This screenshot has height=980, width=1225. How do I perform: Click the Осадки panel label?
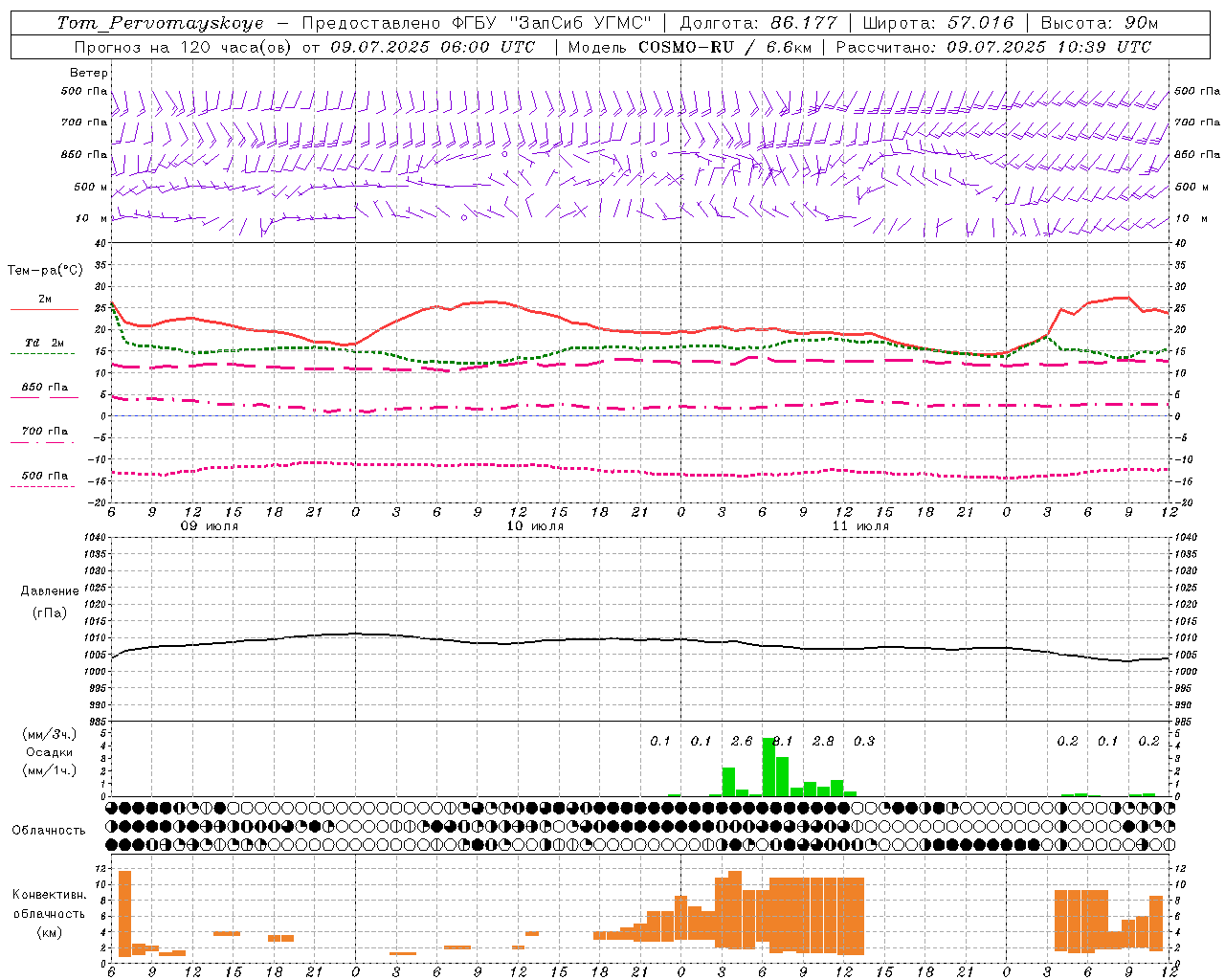pos(49,752)
